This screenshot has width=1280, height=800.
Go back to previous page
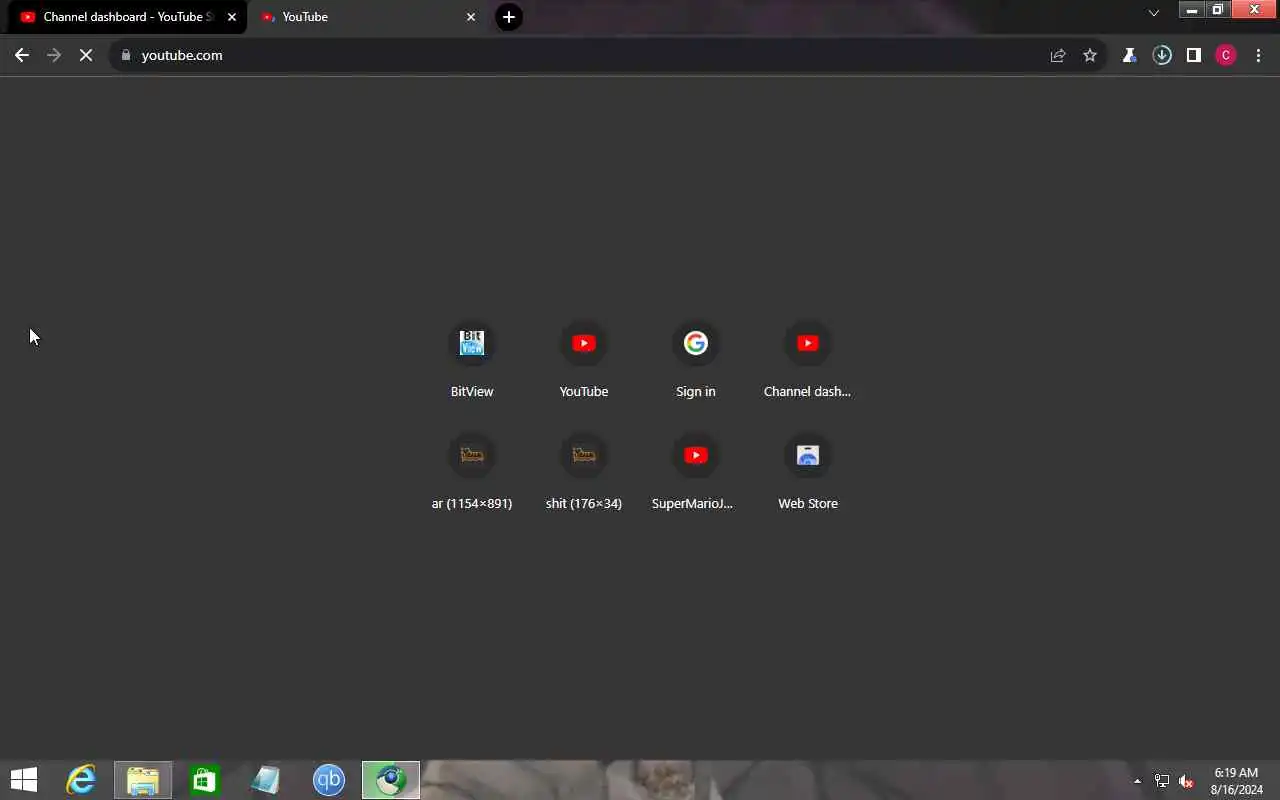(22, 55)
